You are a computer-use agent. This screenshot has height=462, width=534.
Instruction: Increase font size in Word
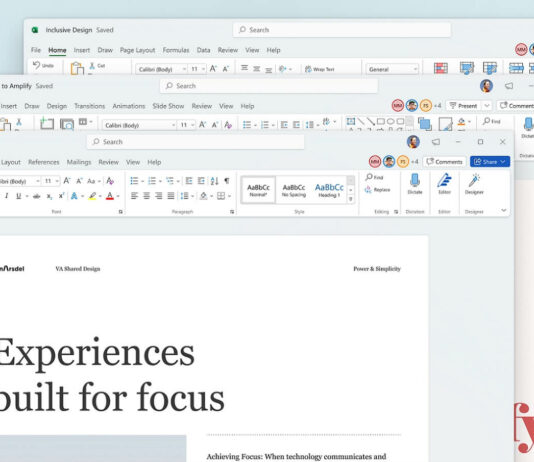click(x=67, y=181)
